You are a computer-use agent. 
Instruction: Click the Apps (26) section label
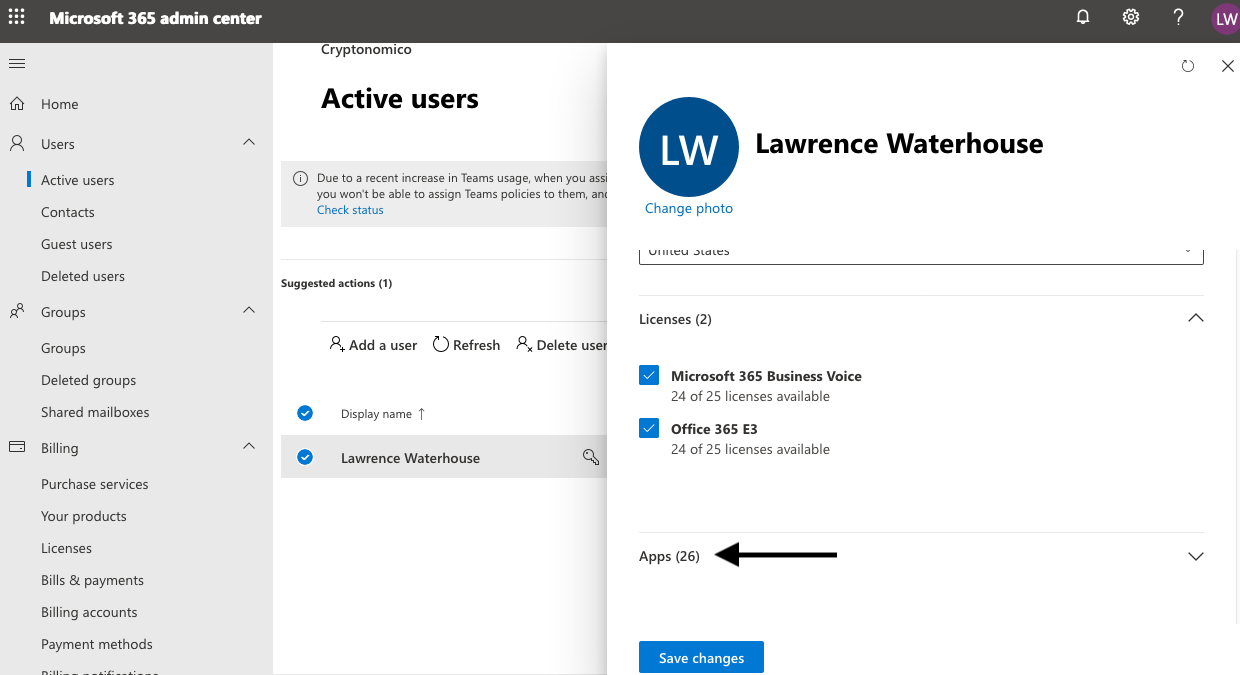669,556
